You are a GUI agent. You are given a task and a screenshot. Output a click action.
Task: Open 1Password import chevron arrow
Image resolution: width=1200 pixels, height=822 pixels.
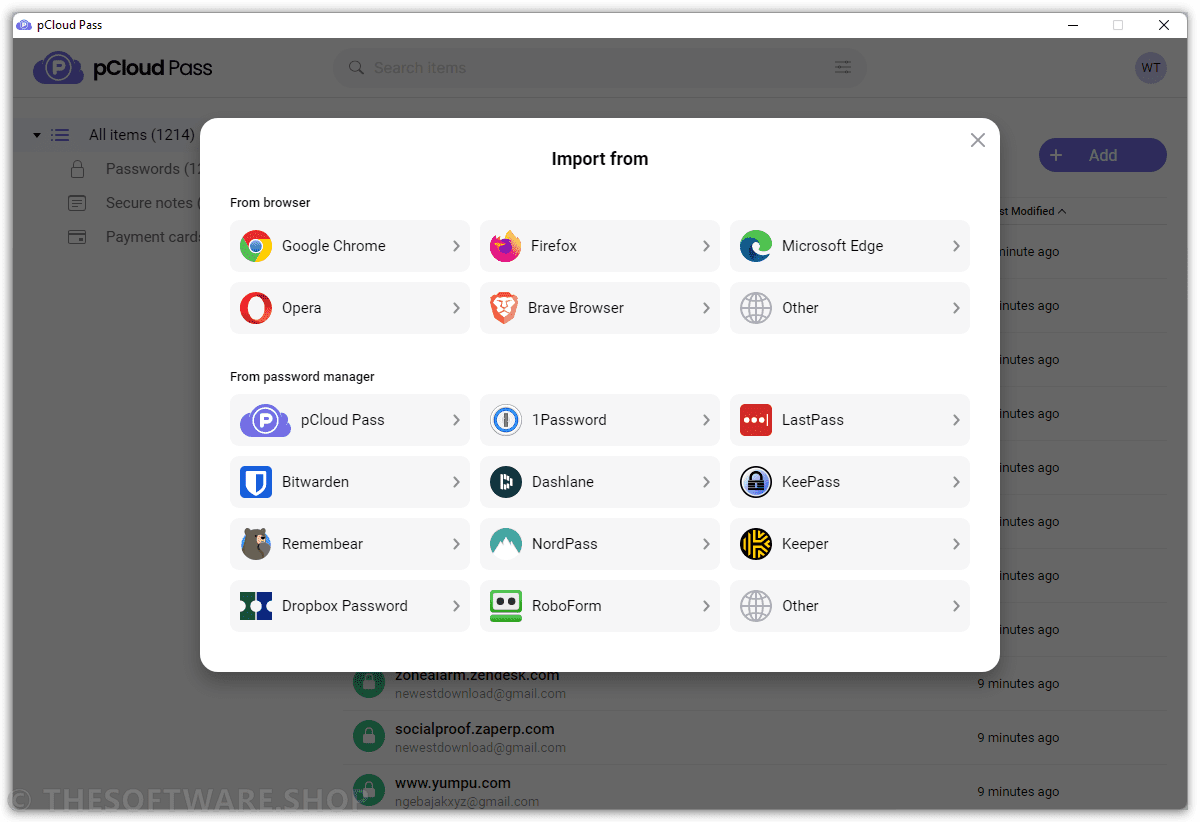706,420
